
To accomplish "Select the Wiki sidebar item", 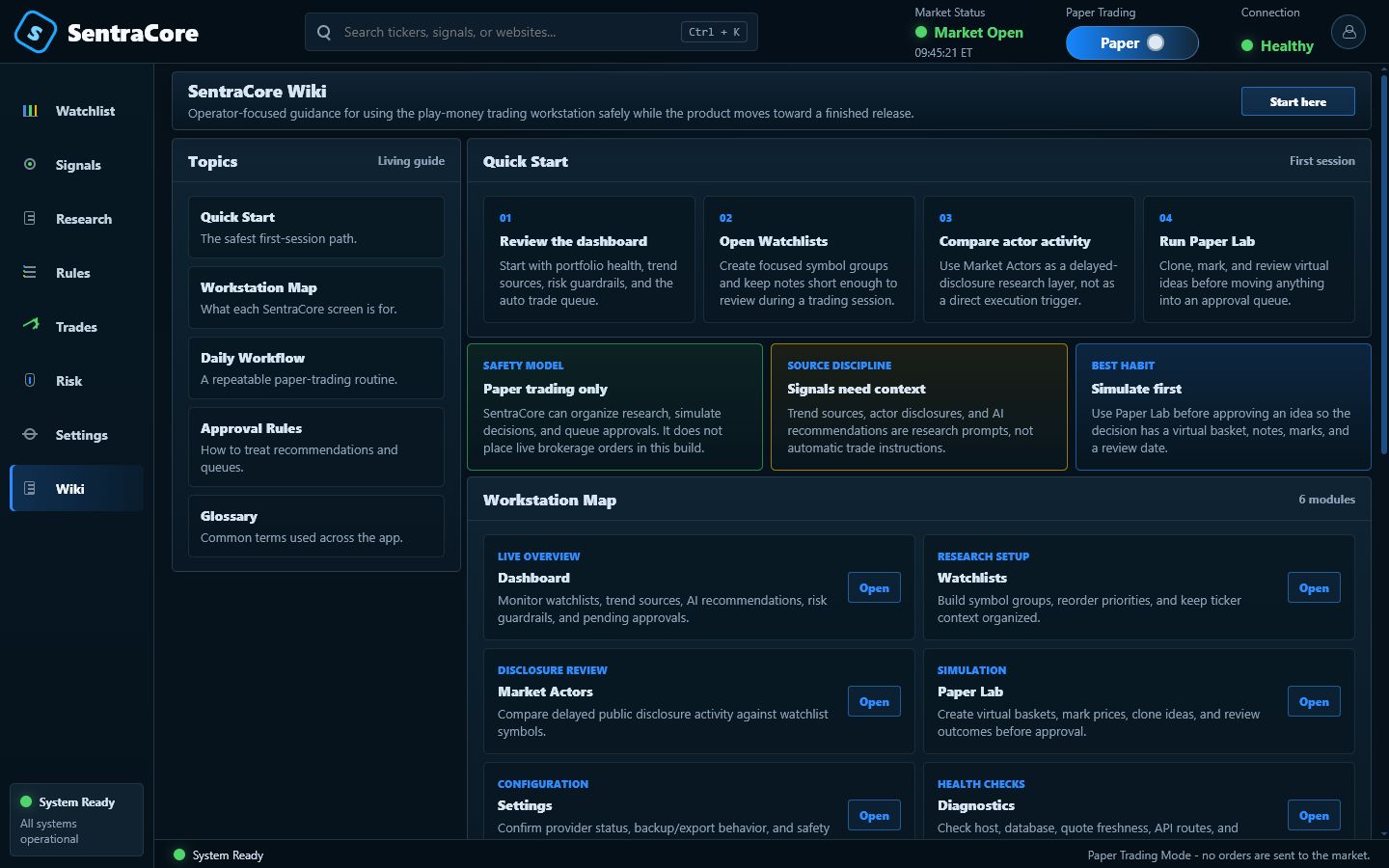I will coord(77,489).
